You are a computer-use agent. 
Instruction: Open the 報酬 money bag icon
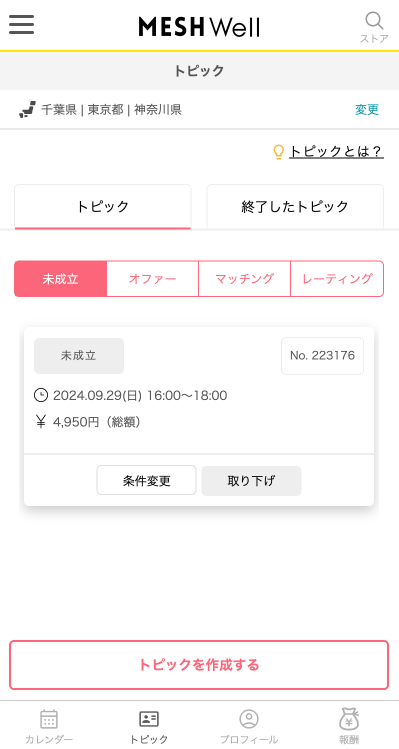(x=349, y=719)
